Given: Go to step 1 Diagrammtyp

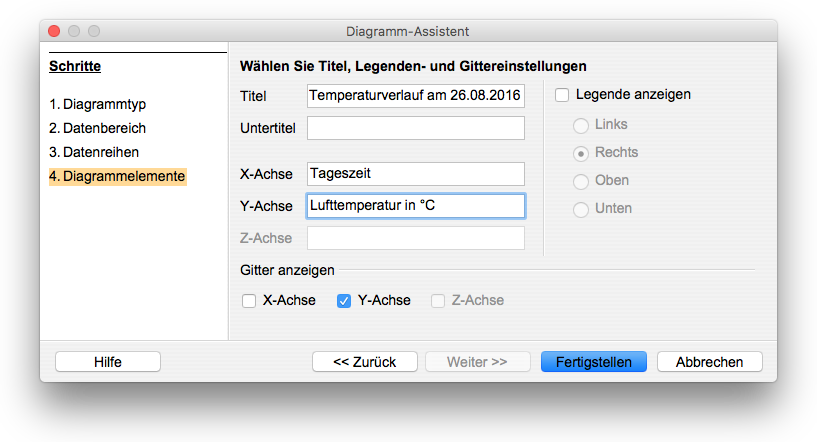Looking at the screenshot, I should [x=103, y=104].
